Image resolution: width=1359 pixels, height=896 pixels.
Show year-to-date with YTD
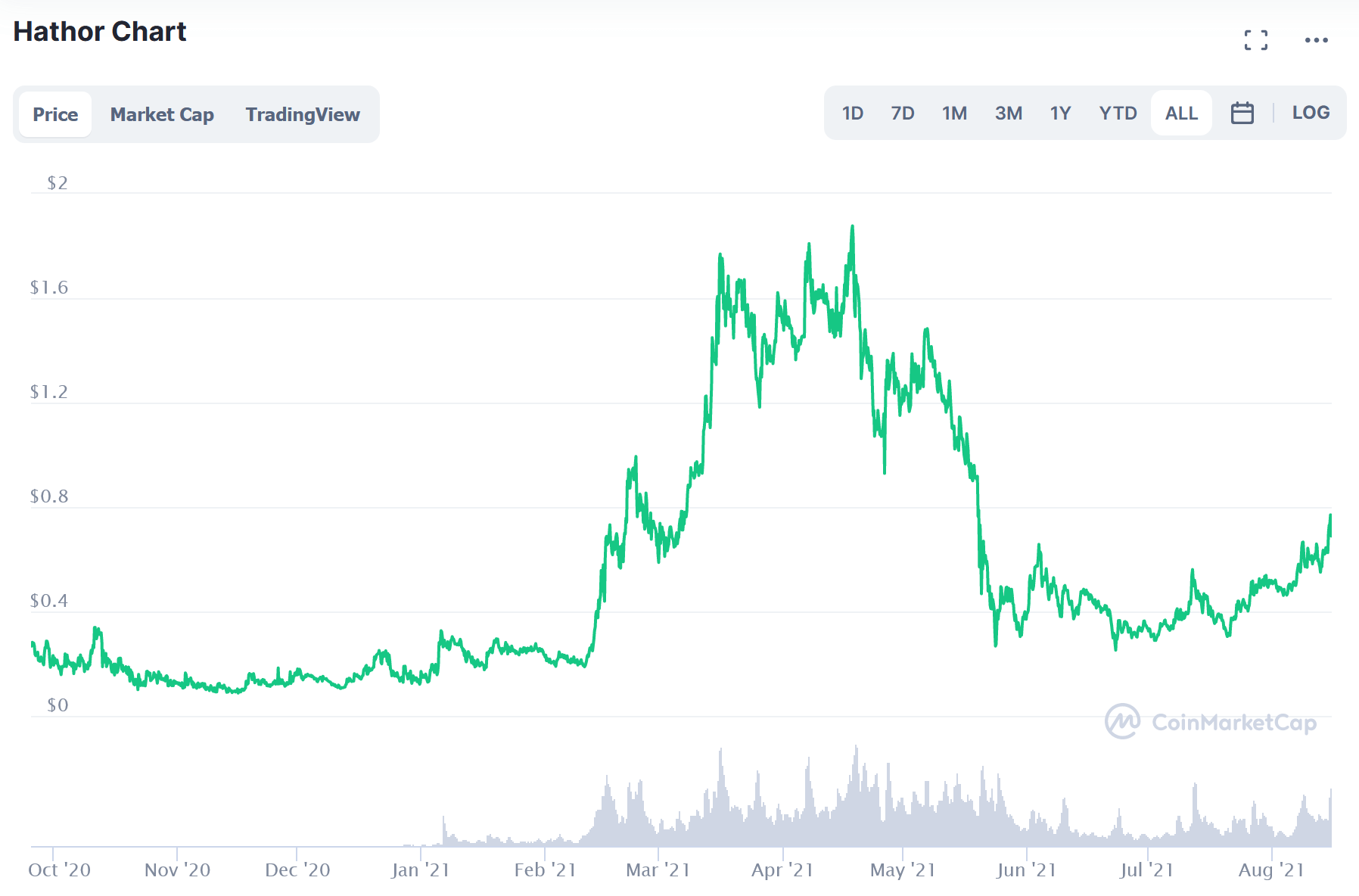click(1118, 114)
